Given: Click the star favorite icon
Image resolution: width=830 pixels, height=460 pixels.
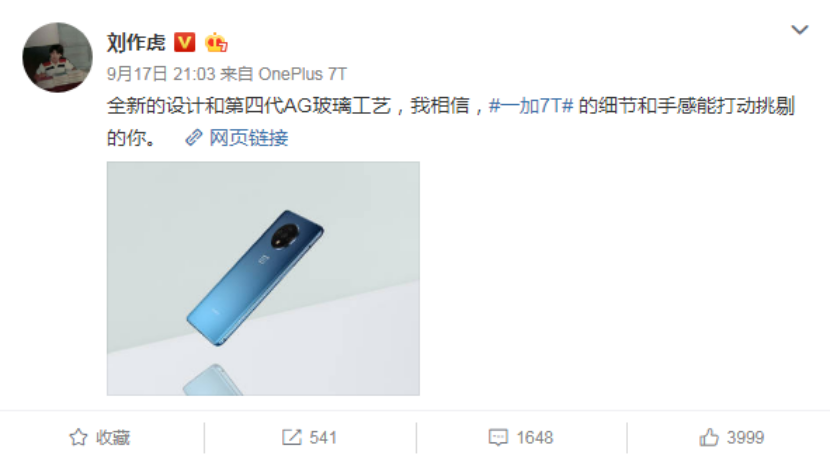Looking at the screenshot, I should click(x=78, y=437).
